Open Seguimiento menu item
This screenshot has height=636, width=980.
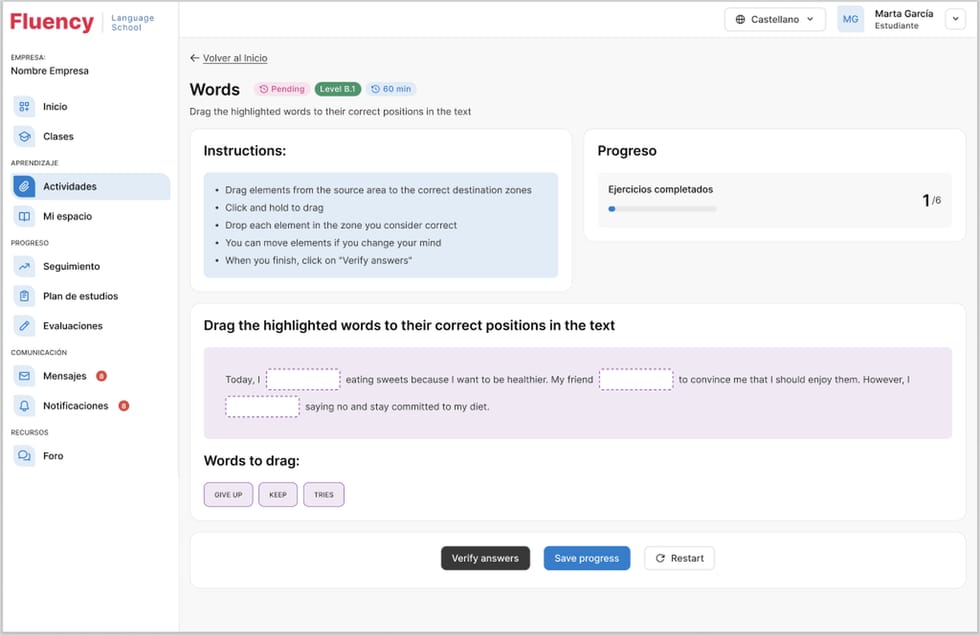90,266
